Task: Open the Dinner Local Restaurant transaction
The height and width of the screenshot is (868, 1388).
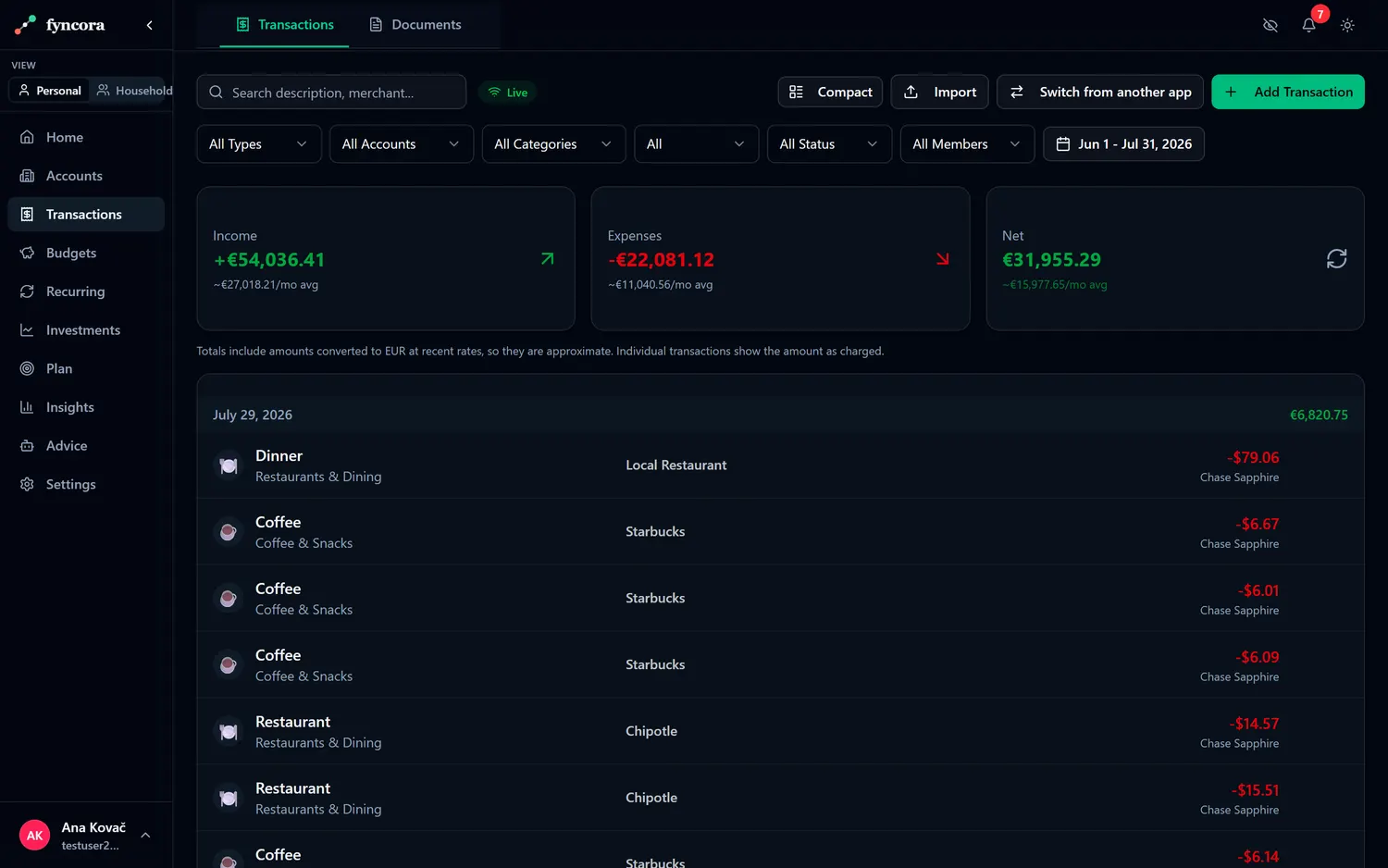Action: tap(780, 465)
